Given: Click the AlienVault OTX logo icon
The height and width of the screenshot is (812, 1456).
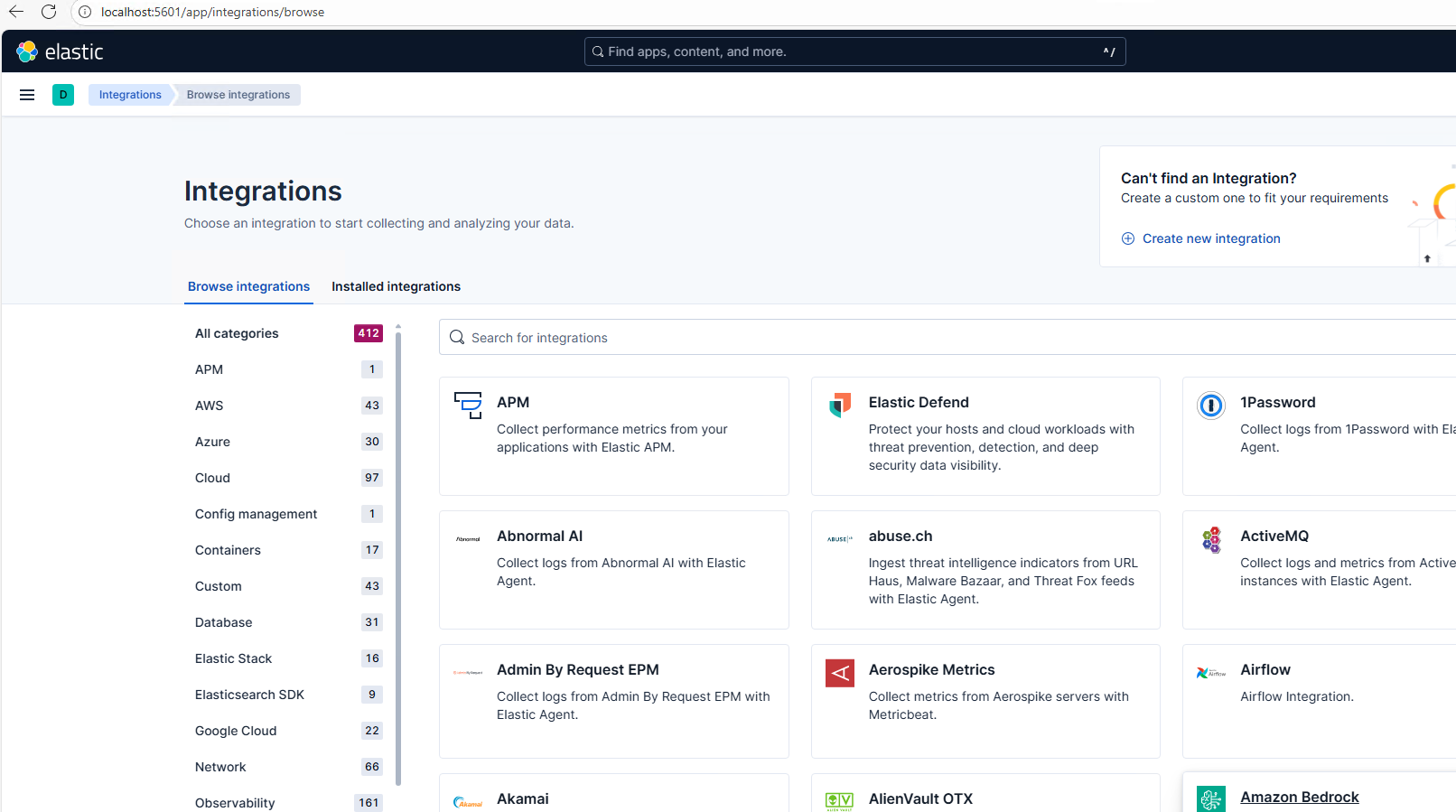Looking at the screenshot, I should coord(840,801).
